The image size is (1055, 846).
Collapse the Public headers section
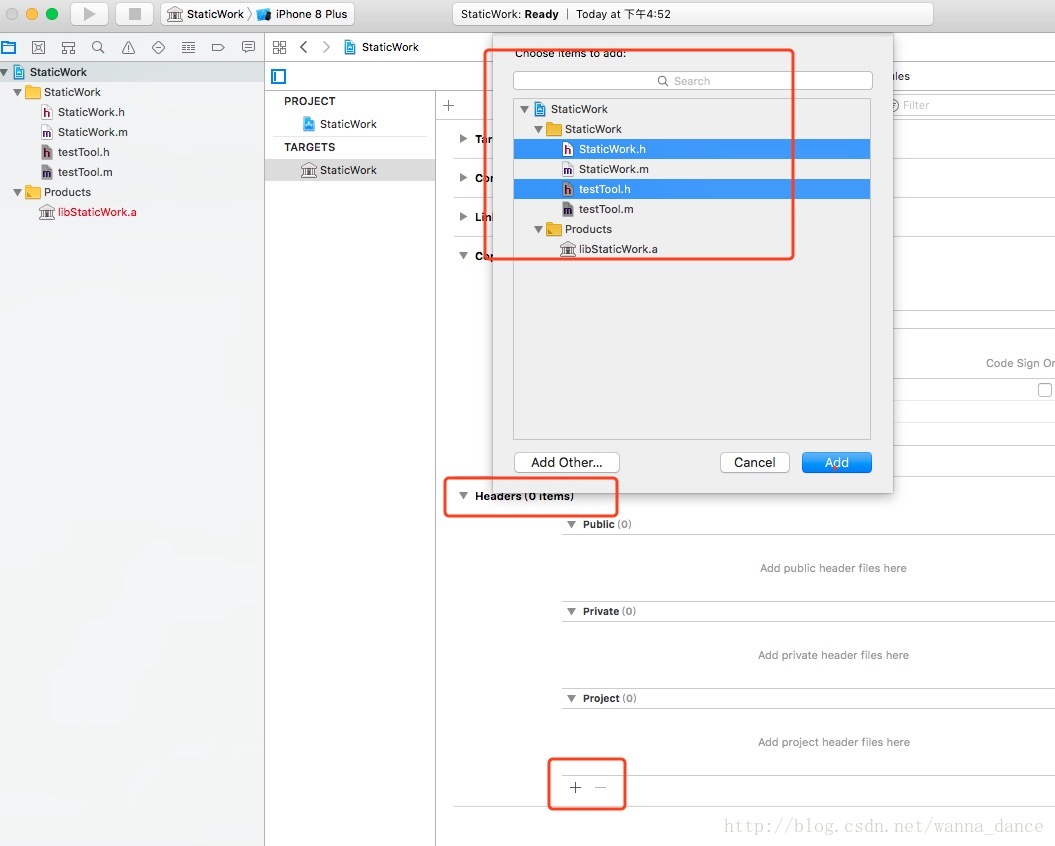pyautogui.click(x=571, y=524)
